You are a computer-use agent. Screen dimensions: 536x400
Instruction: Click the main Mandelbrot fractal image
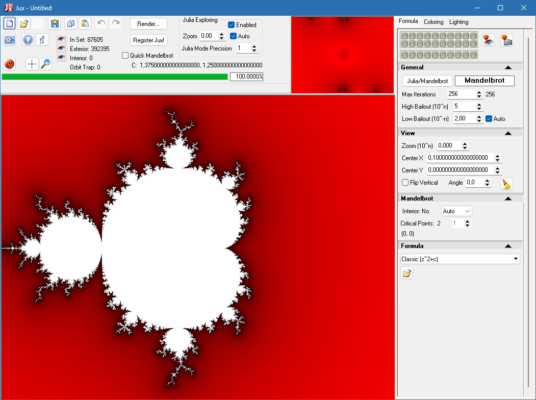[198, 247]
